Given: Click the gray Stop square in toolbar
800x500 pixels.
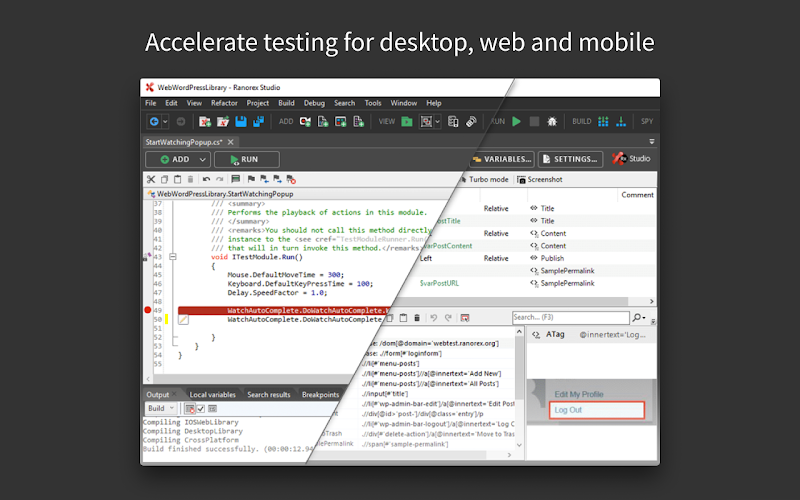Looking at the screenshot, I should click(534, 121).
